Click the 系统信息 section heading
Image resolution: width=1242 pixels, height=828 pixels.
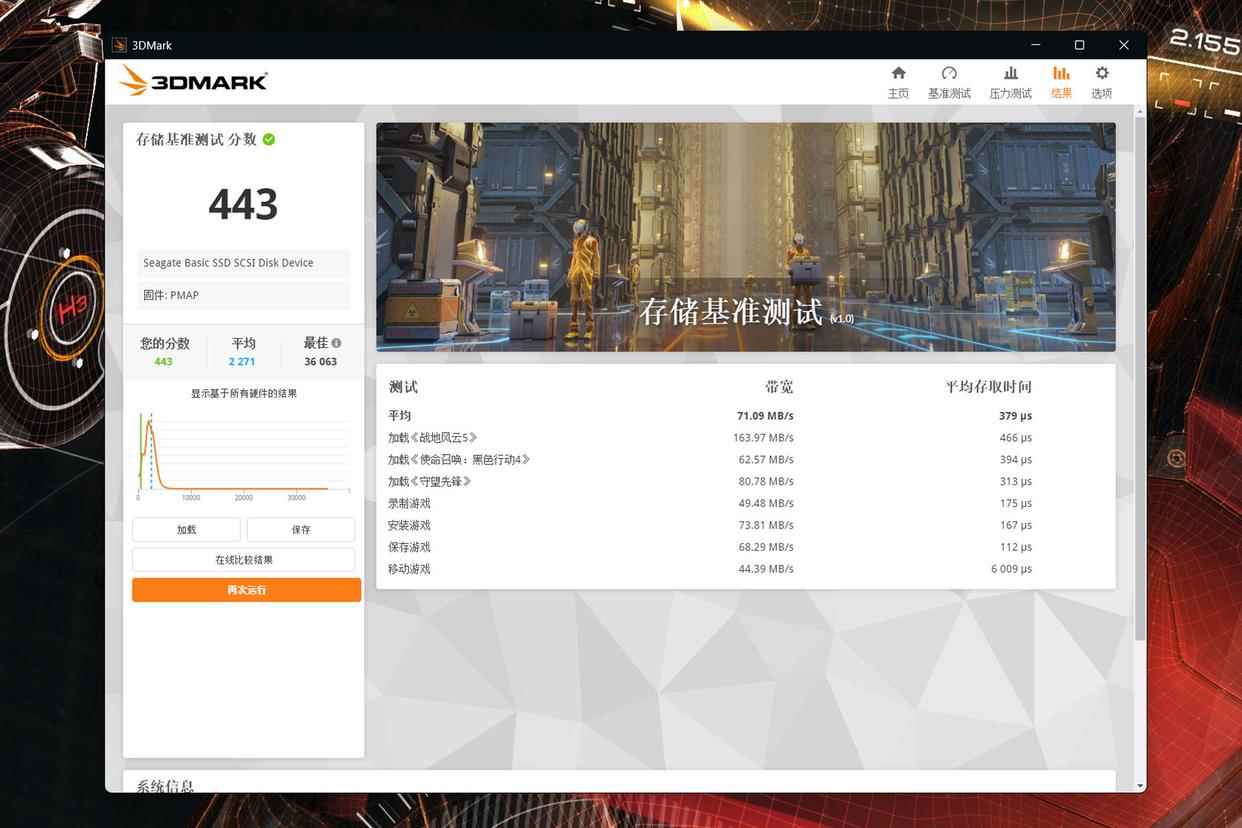pyautogui.click(x=165, y=786)
